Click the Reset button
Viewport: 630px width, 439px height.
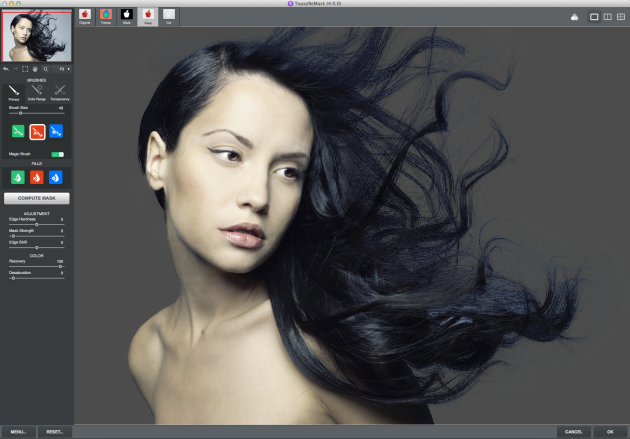55,432
